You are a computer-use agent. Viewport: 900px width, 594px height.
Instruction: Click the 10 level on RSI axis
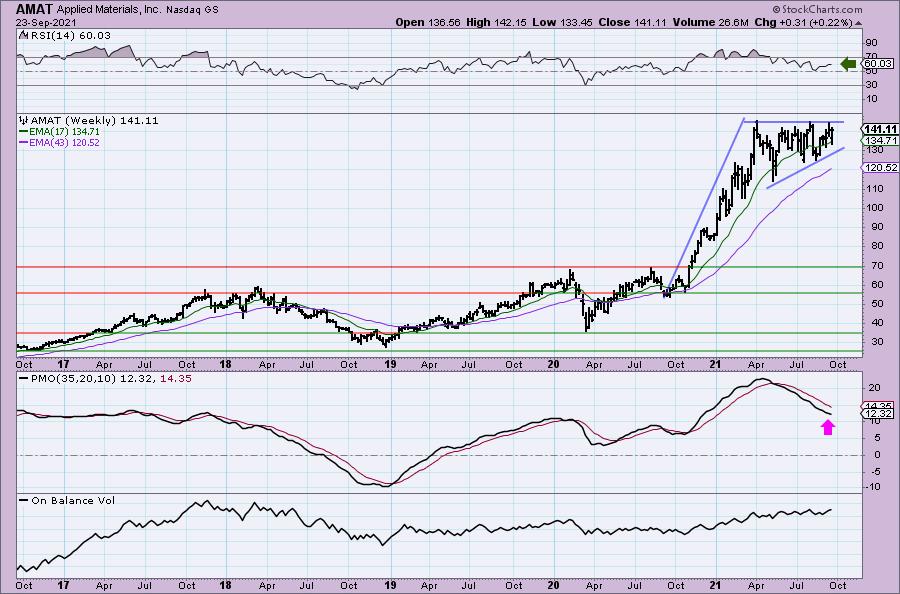(871, 99)
